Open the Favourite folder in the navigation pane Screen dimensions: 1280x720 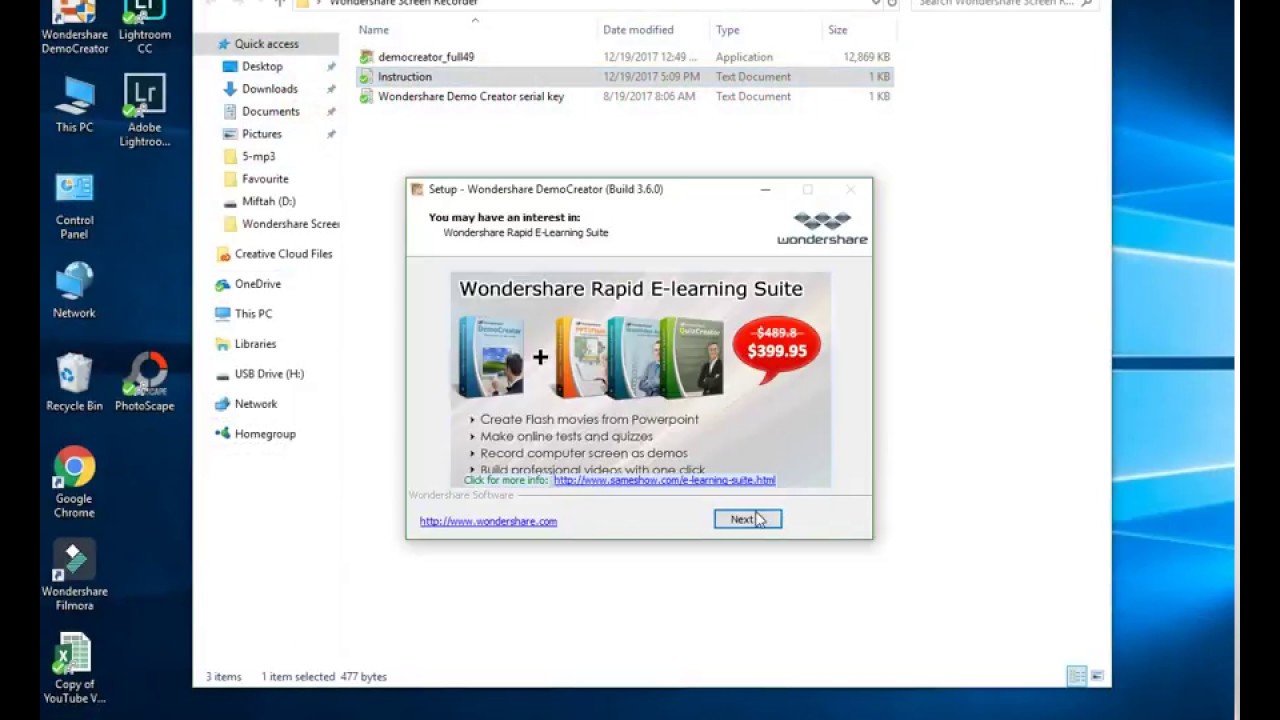click(x=265, y=179)
